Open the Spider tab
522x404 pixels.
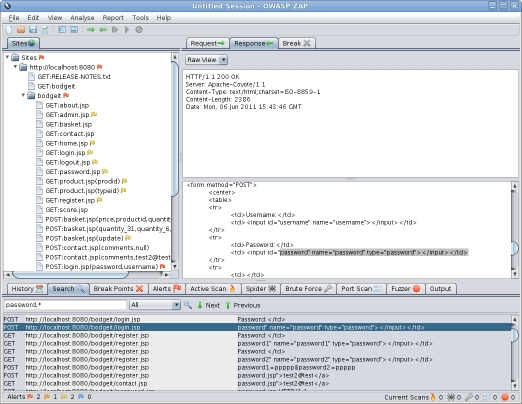261,289
